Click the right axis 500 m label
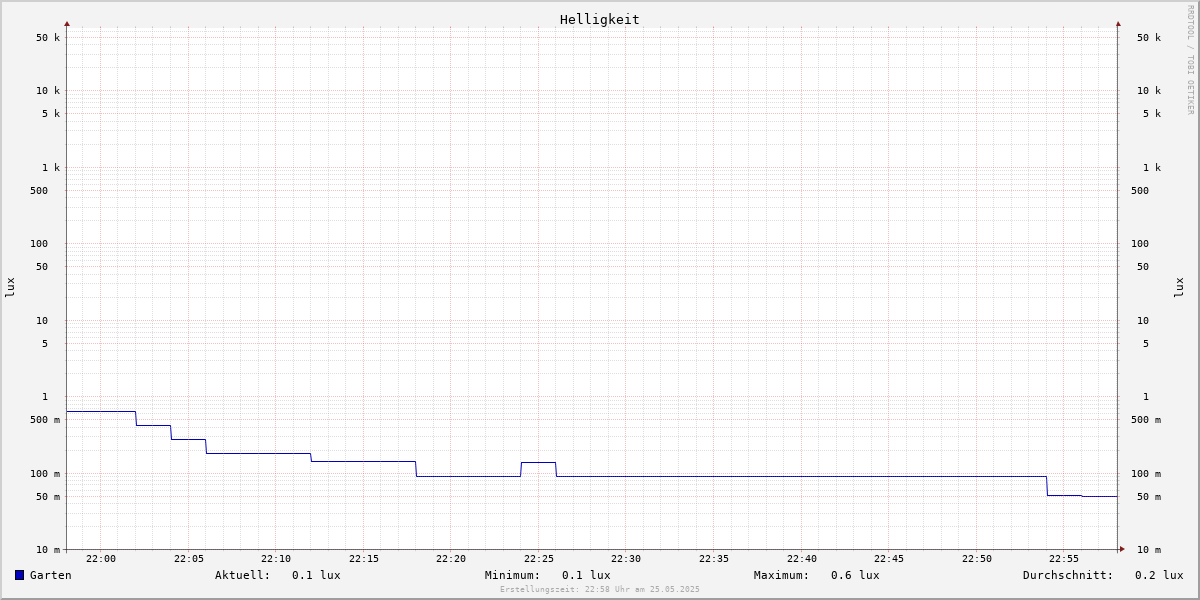Screen dimensions: 1200x600 [x=1146, y=420]
